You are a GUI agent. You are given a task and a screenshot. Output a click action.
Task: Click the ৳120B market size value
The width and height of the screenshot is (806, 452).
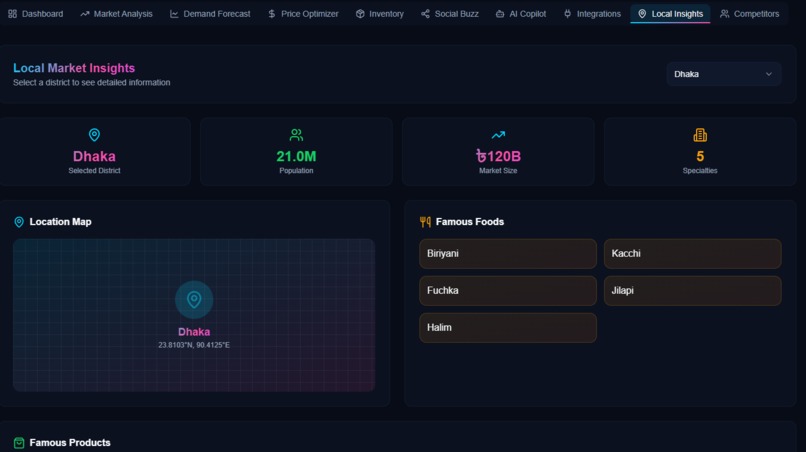point(498,156)
